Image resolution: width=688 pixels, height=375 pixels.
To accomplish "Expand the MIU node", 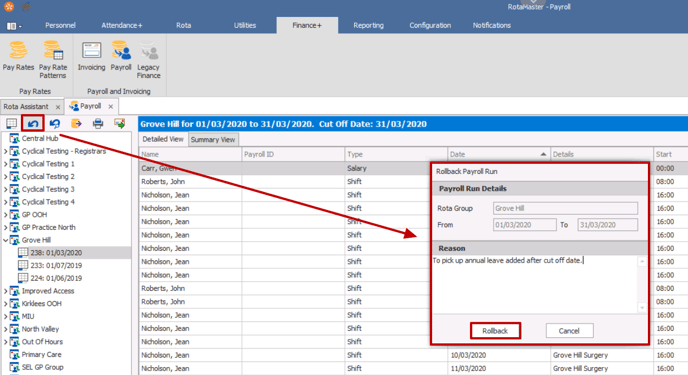I will click(5, 317).
